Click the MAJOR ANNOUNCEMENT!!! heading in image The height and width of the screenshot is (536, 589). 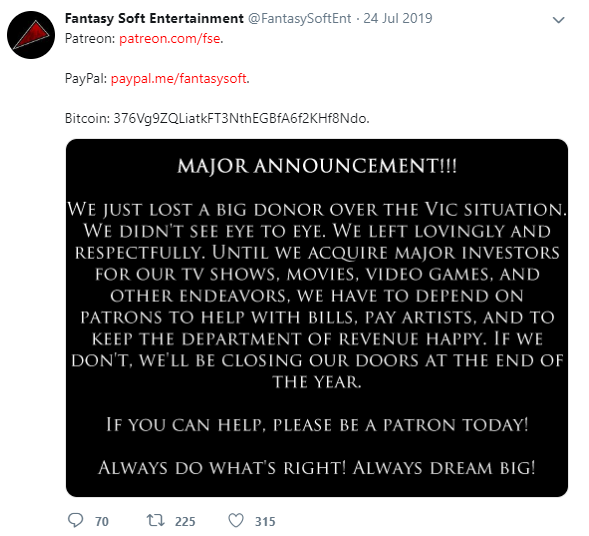[317, 166]
